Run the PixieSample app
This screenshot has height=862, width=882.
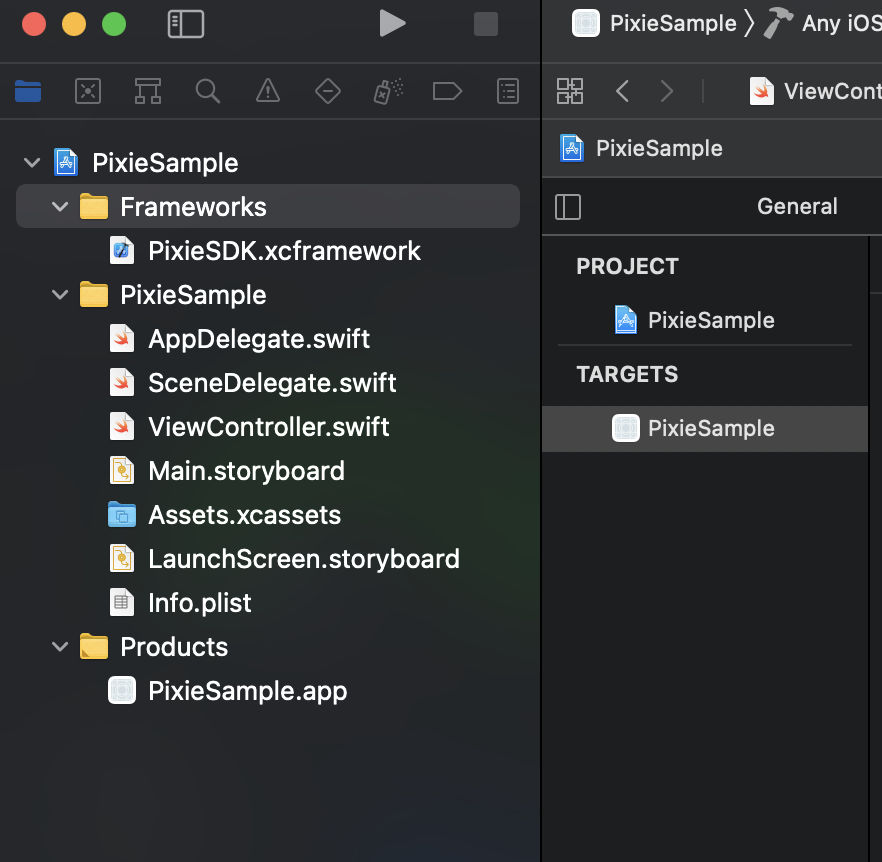tap(392, 22)
